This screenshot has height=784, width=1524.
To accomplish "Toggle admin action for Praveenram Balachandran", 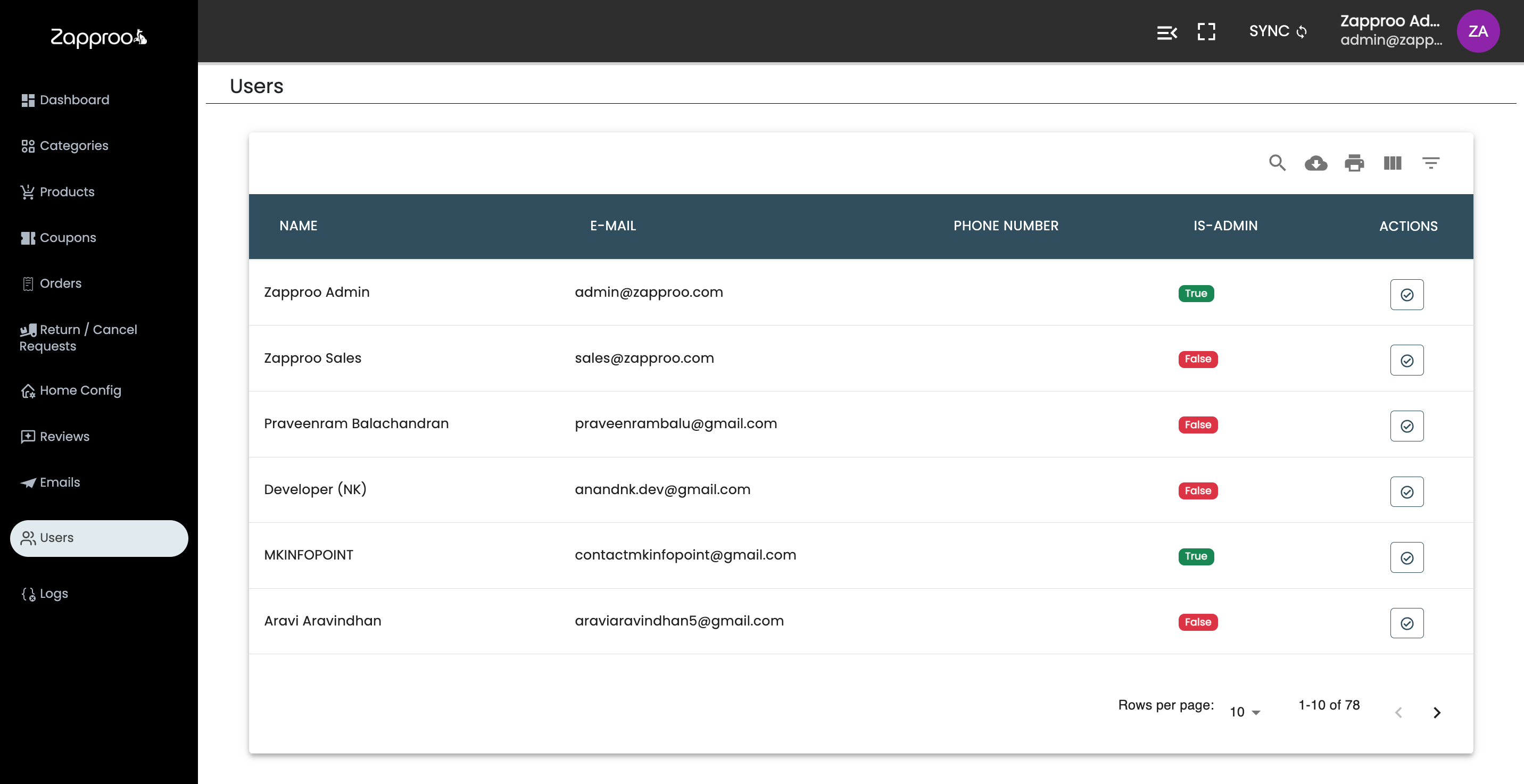I will (x=1406, y=426).
